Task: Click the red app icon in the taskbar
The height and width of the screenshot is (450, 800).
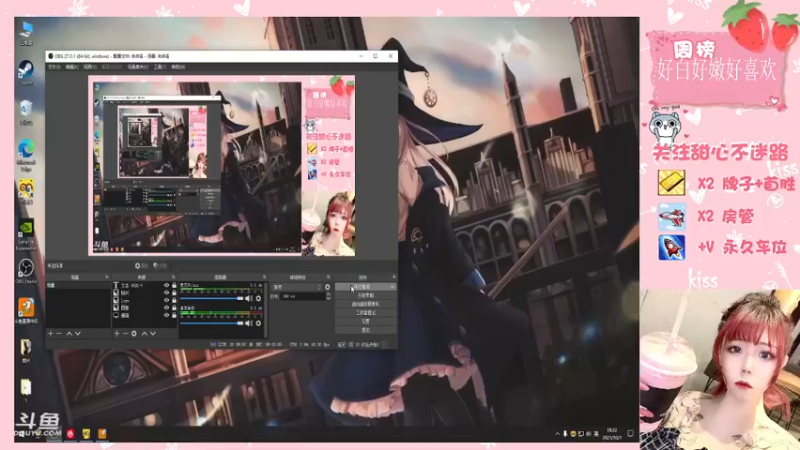Action: point(70,434)
